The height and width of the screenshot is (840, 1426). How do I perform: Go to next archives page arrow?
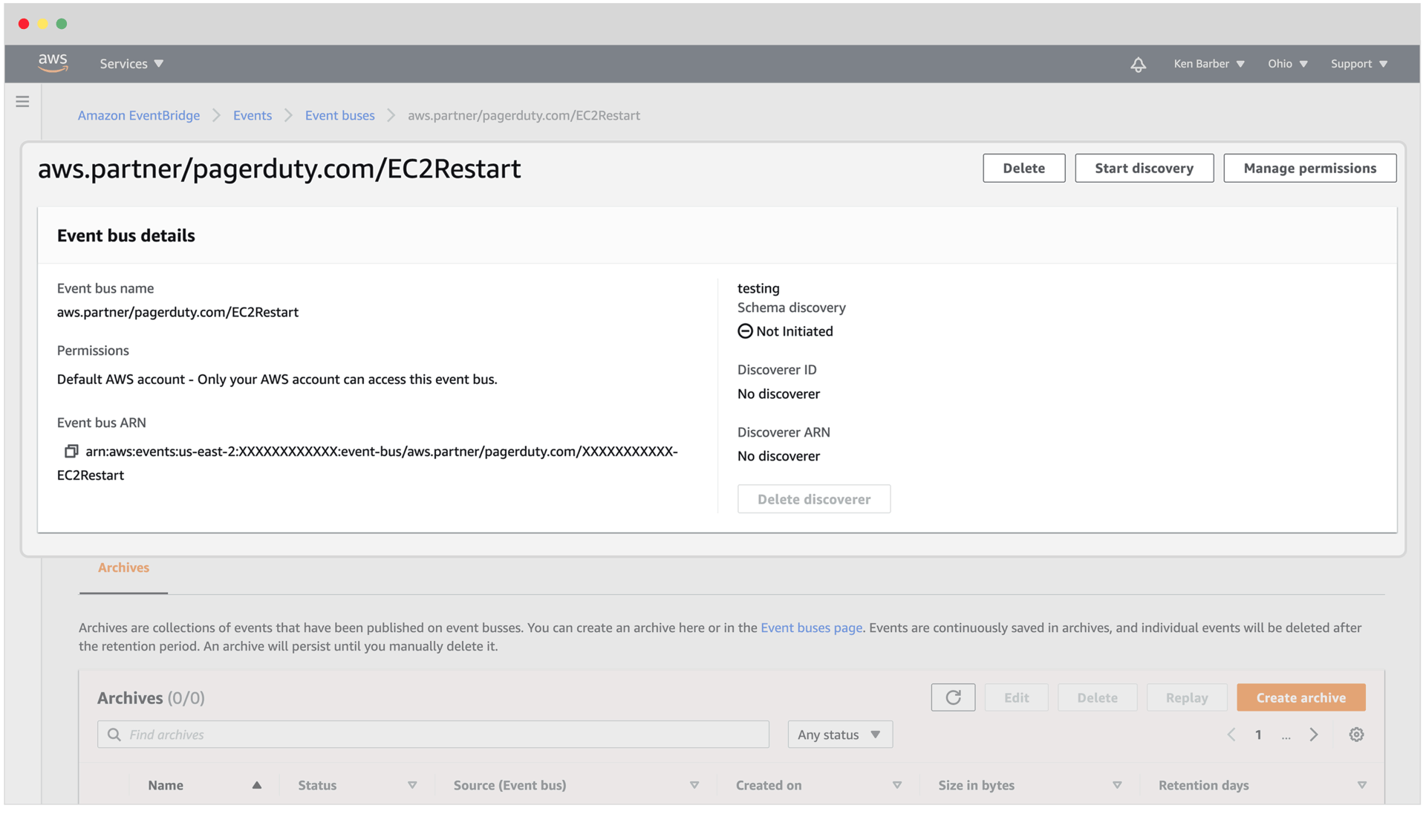tap(1314, 734)
